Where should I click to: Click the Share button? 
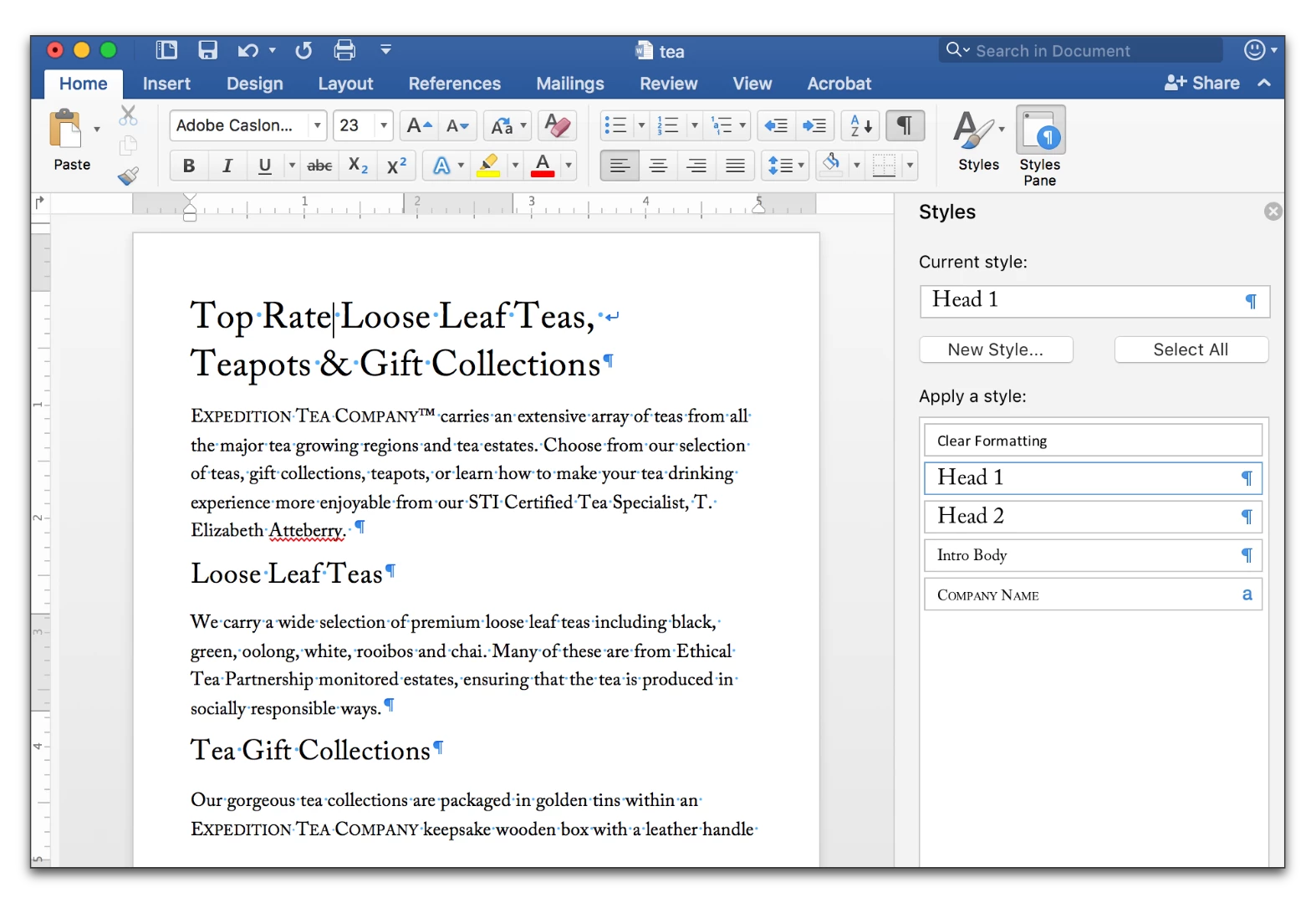(1202, 83)
